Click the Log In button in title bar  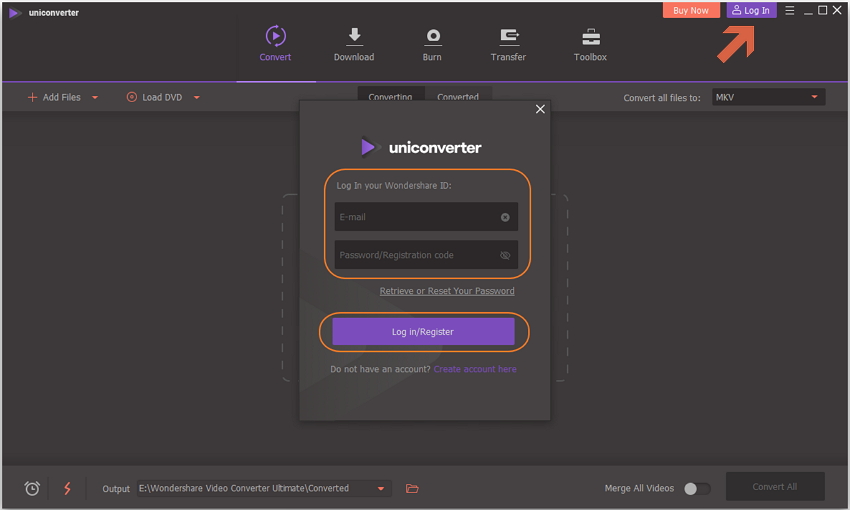[x=751, y=10]
